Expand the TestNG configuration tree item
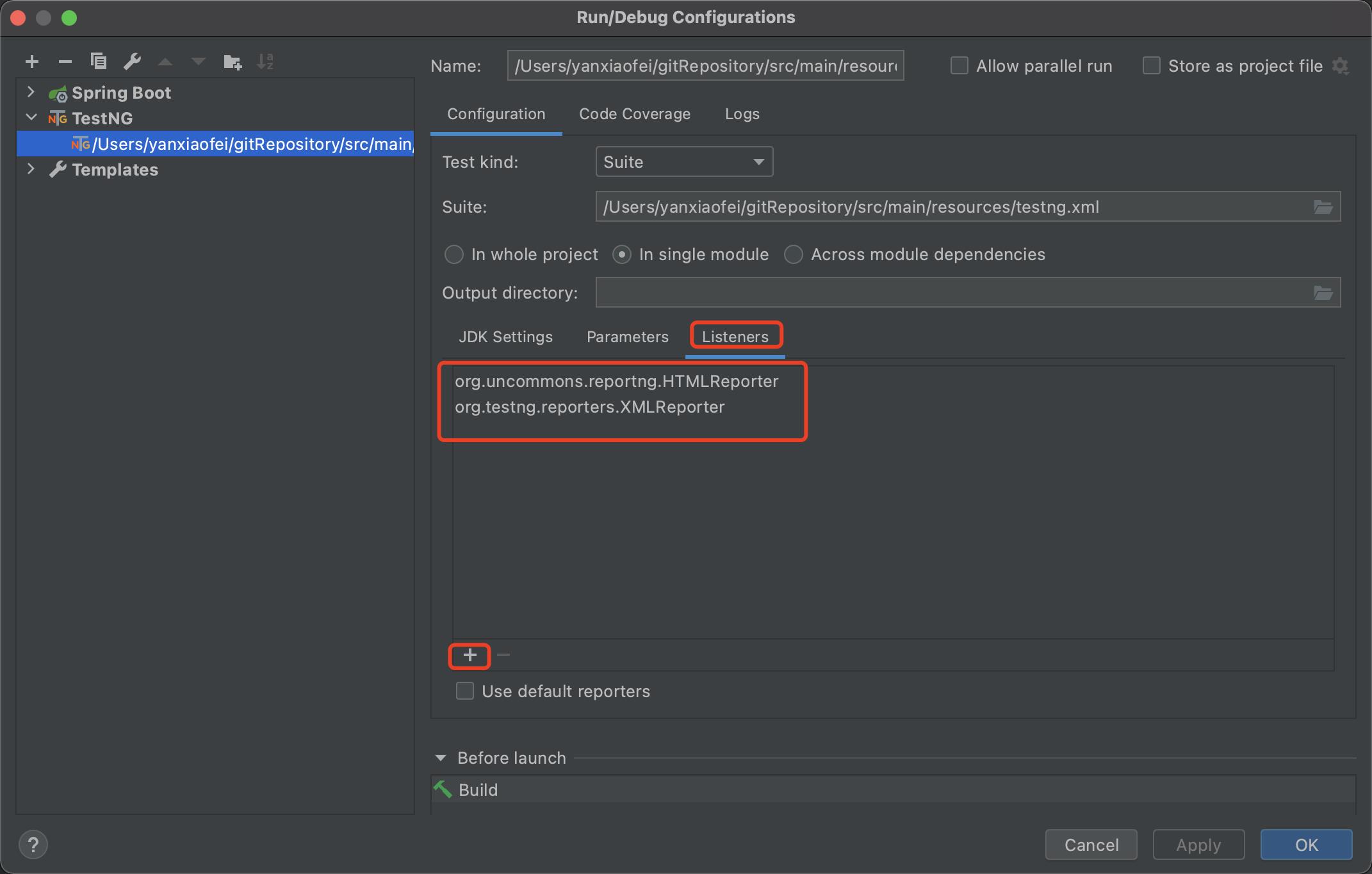The height and width of the screenshot is (874, 1372). coord(29,117)
